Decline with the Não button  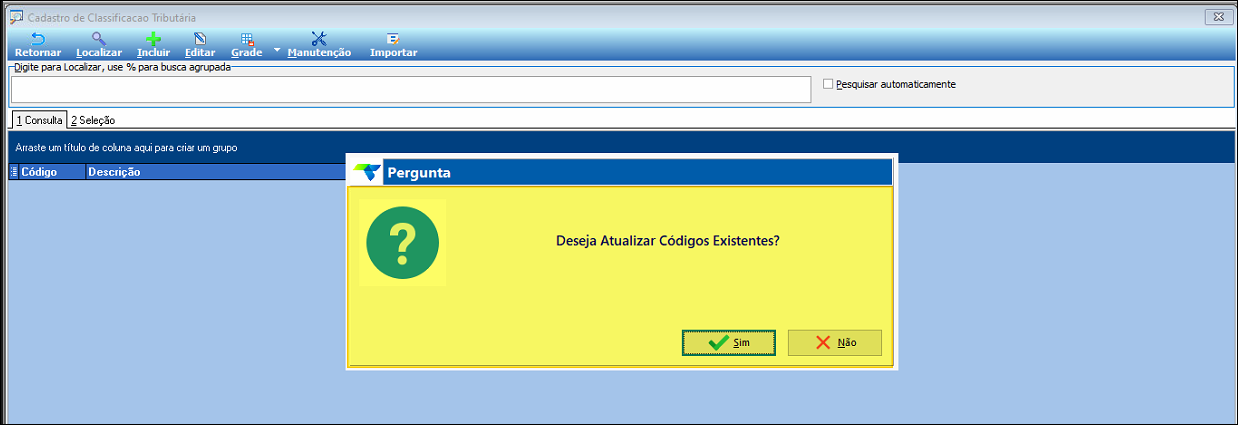point(835,342)
